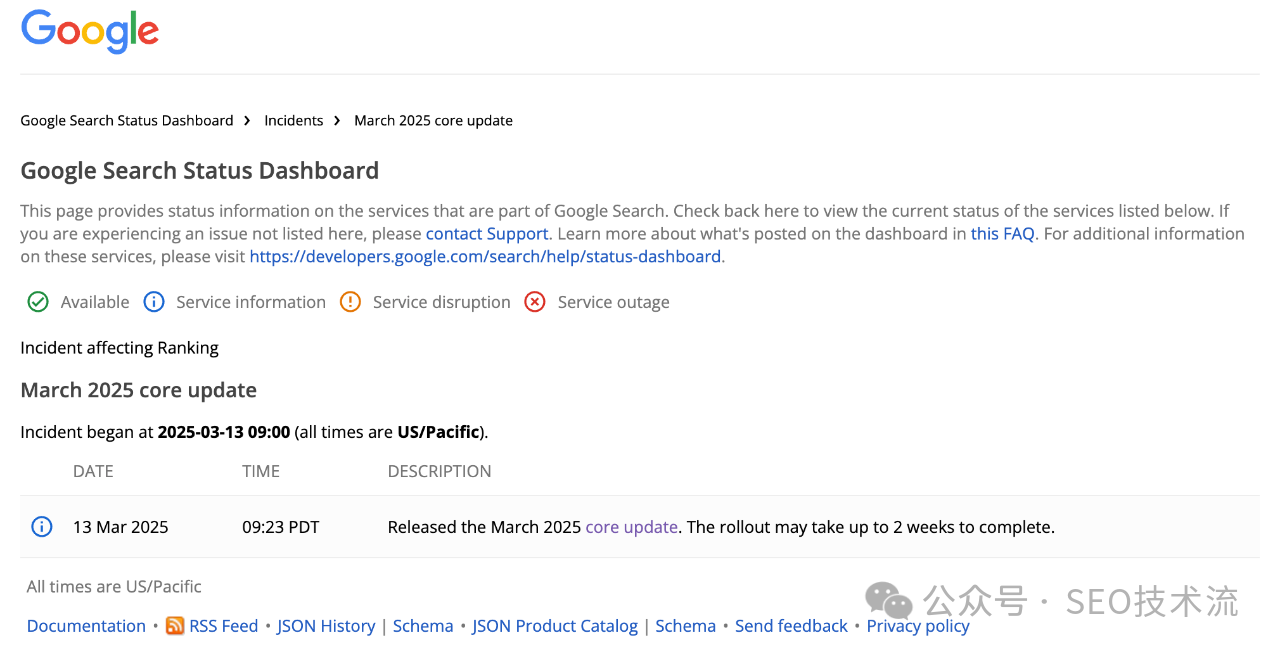
Task: Select the Incidents breadcrumb item
Action: [x=293, y=120]
